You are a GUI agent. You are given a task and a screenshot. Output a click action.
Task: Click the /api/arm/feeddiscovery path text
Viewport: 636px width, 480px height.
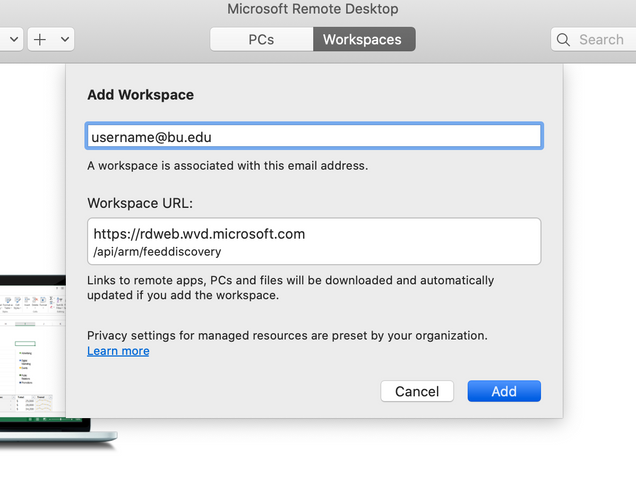point(157,252)
